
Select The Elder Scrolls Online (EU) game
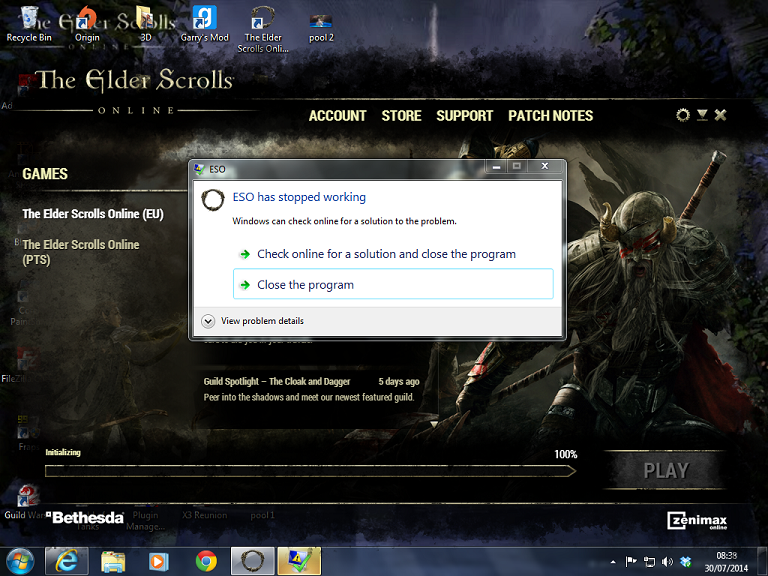(93, 214)
